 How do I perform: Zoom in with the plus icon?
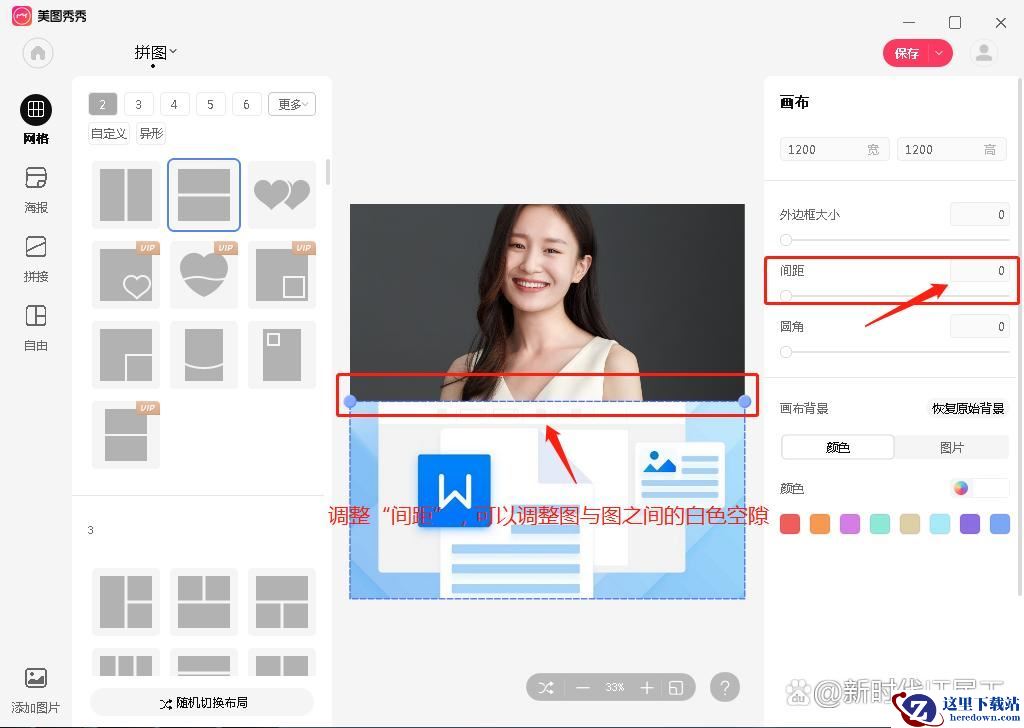647,688
